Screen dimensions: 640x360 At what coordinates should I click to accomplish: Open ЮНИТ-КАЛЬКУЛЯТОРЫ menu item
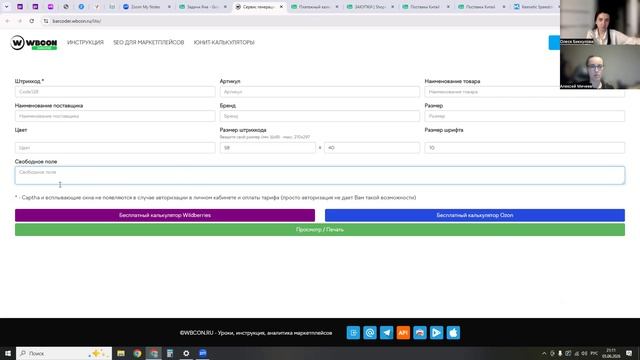coord(224,42)
